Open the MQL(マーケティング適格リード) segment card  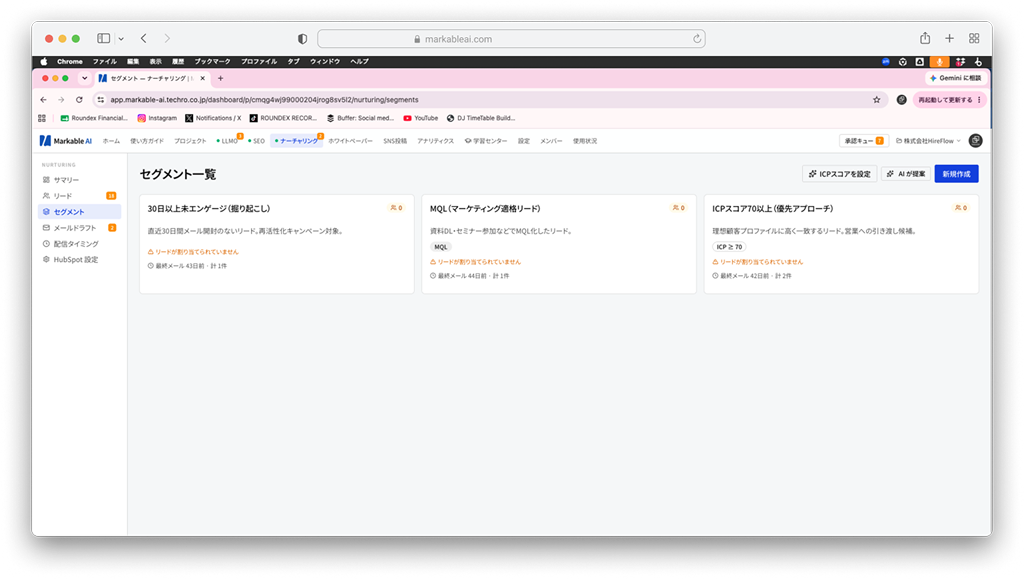pyautogui.click(x=559, y=243)
